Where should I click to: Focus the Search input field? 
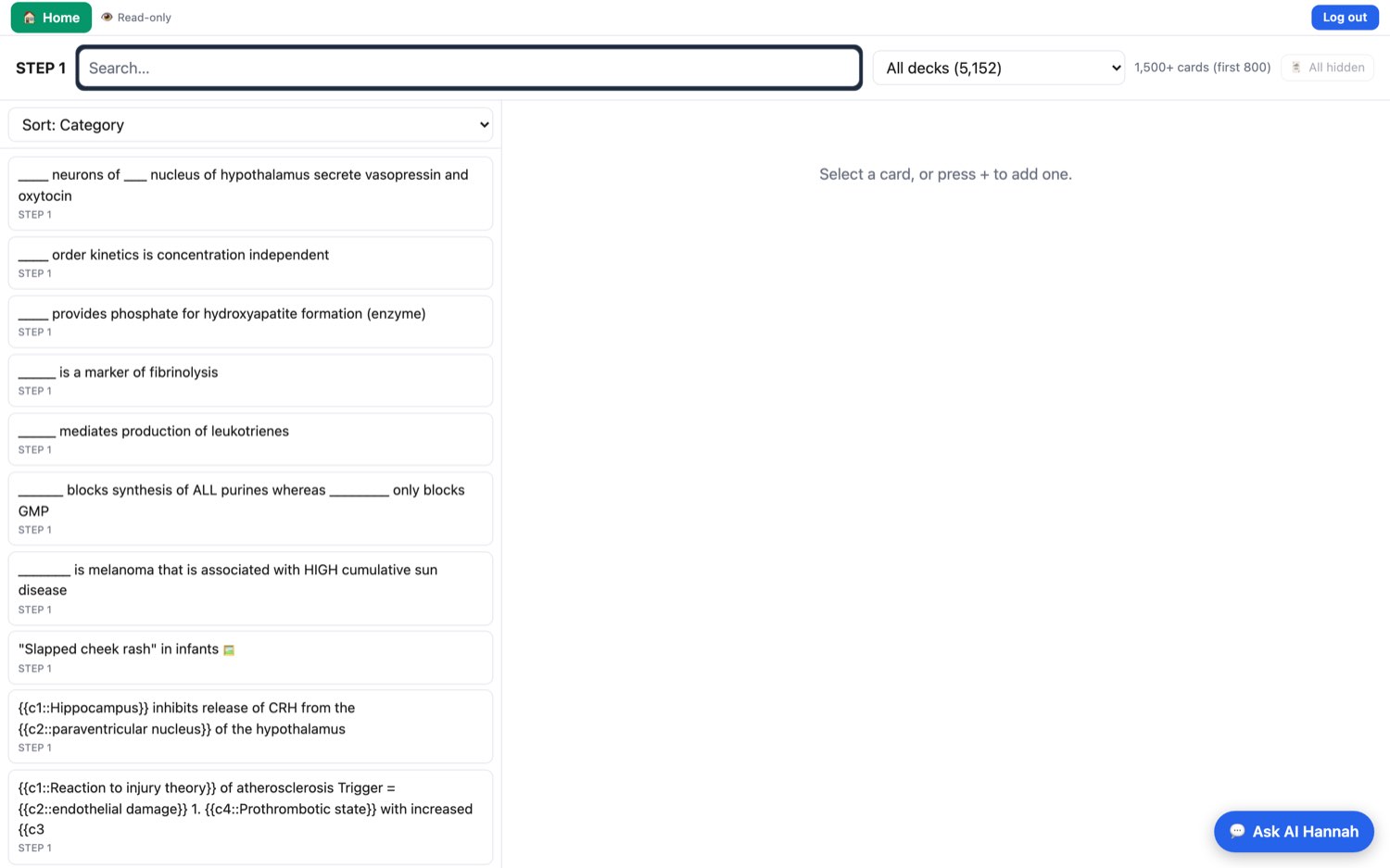coord(469,68)
